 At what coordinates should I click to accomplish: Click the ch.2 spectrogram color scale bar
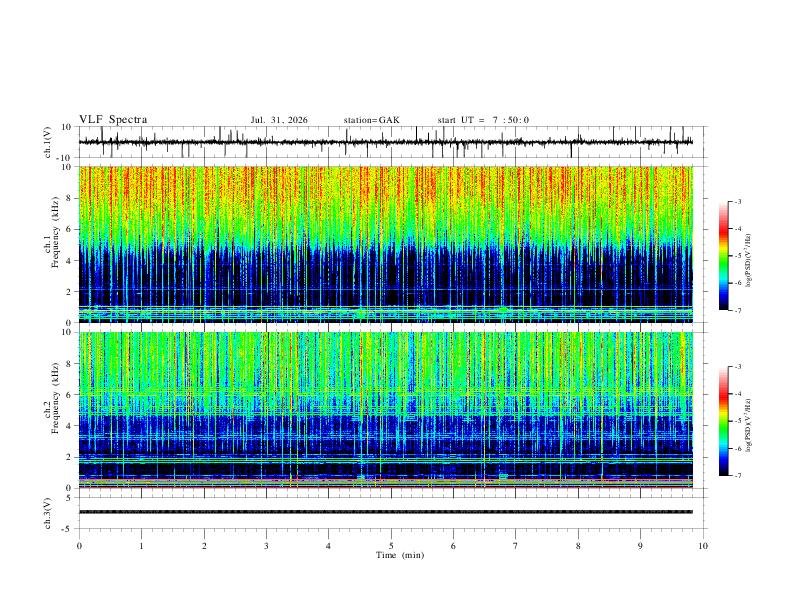pyautogui.click(x=724, y=421)
